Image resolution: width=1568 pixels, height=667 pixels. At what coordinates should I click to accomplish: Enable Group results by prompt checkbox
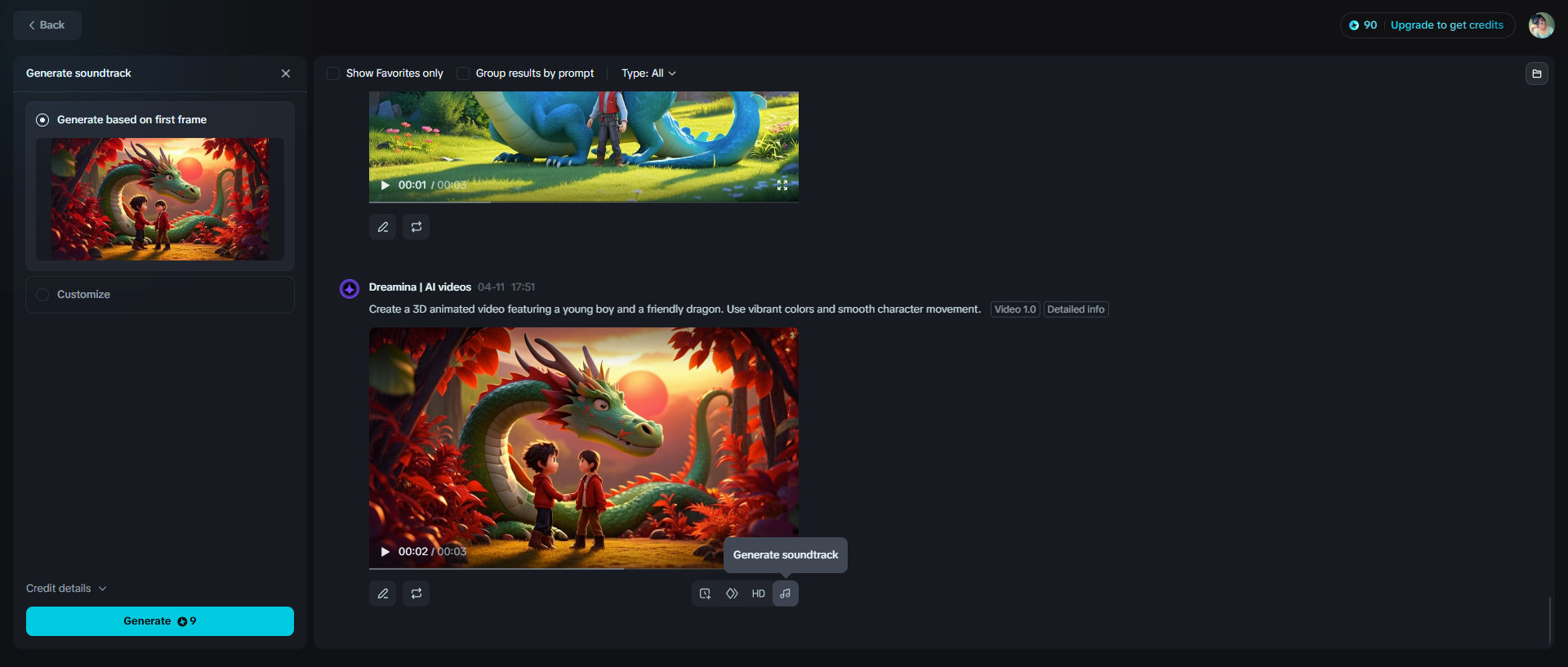click(463, 73)
